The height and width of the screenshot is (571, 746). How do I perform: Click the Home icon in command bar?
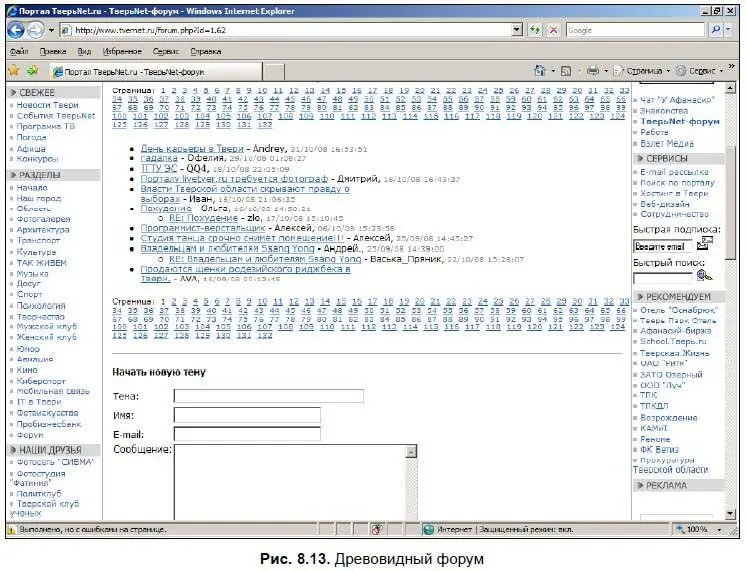[540, 71]
